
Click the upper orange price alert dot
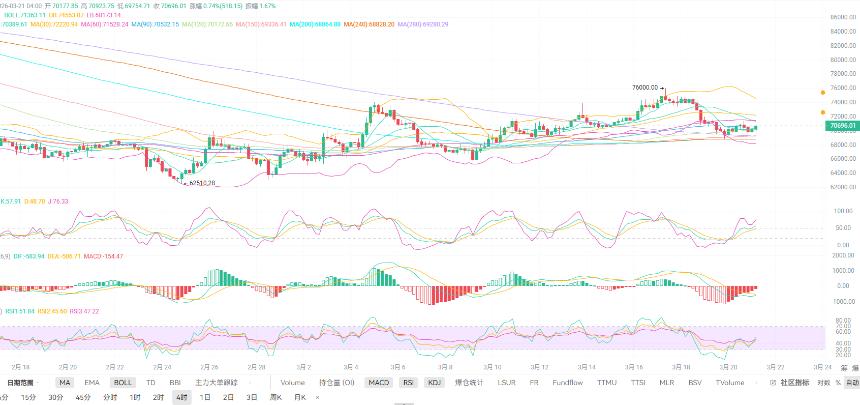tap(823, 93)
